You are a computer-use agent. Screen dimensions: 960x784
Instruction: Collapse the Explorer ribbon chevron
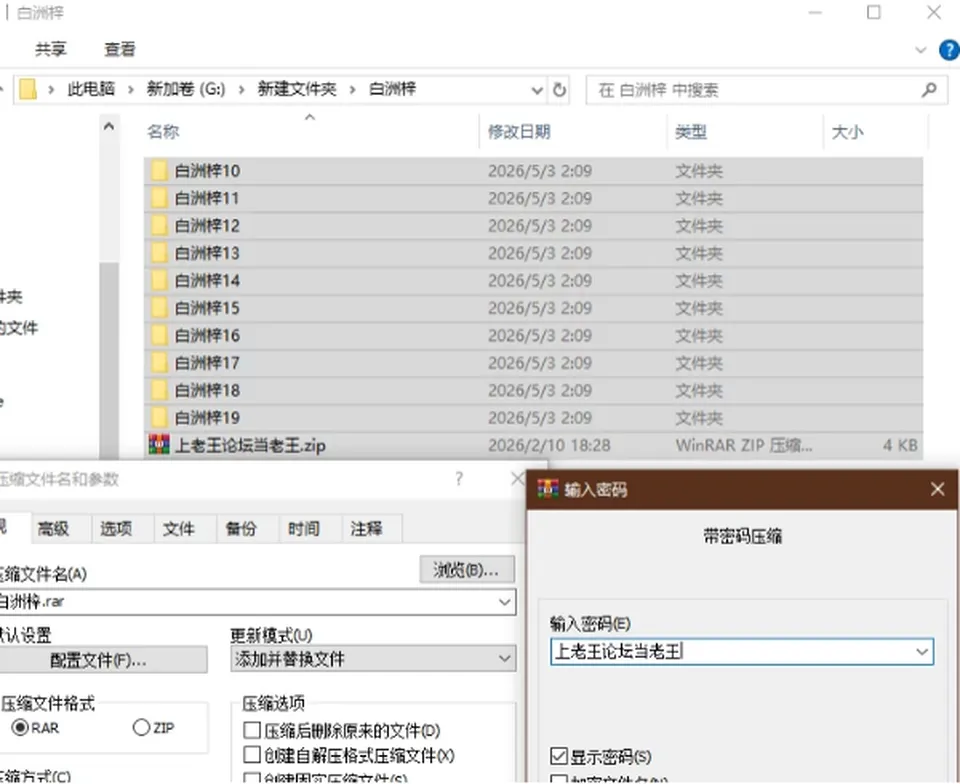click(x=920, y=50)
